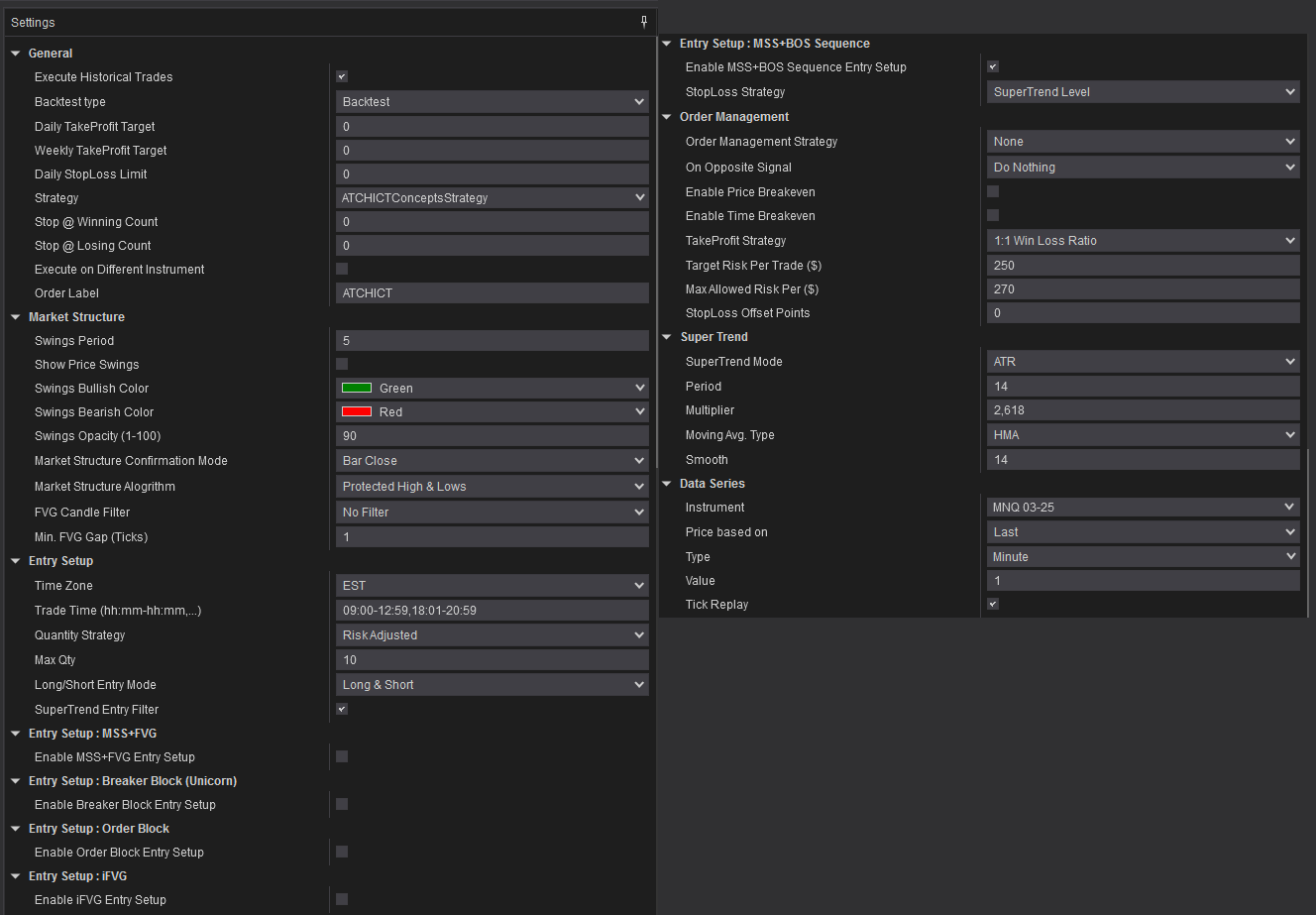Screen dimensions: 1316x915
Task: Enable Execute on Different Instrument checkbox
Action: pos(342,269)
